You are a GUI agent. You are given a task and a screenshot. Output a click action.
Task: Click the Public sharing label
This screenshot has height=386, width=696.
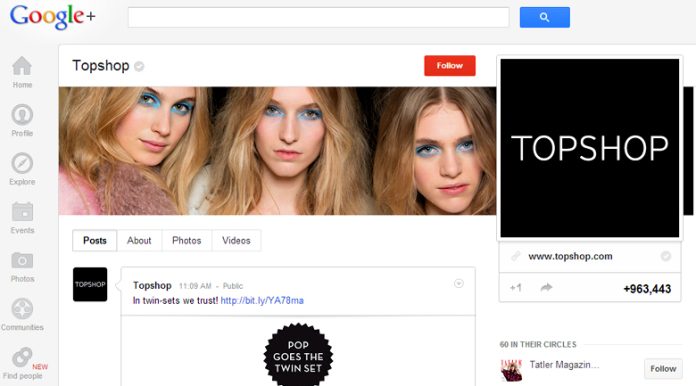[233, 286]
